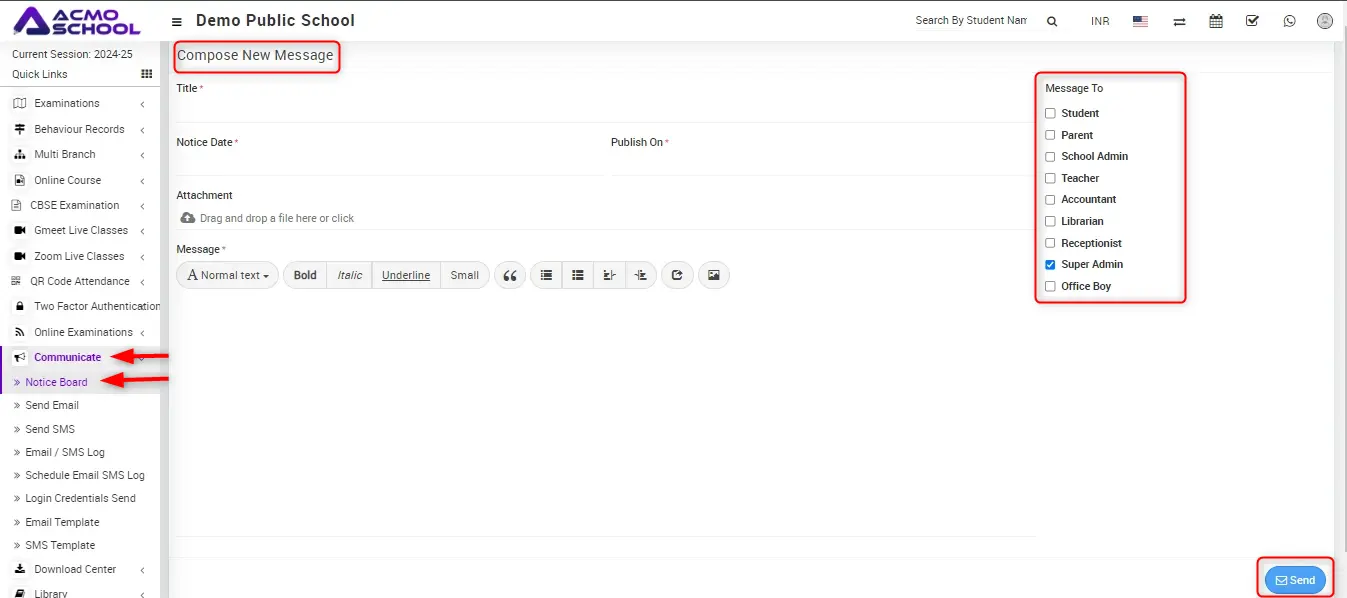Check the Student recipient checkbox
The image size is (1347, 598).
[1050, 113]
